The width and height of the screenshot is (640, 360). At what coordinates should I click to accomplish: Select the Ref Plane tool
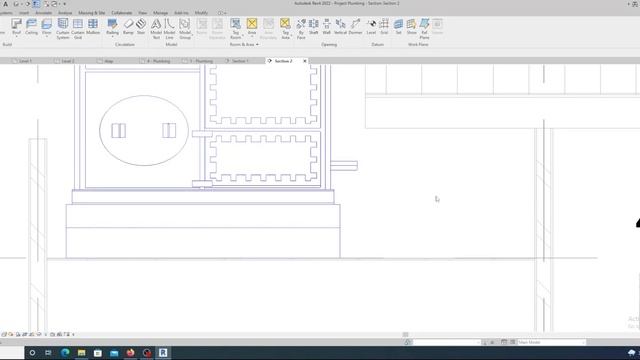[424, 29]
